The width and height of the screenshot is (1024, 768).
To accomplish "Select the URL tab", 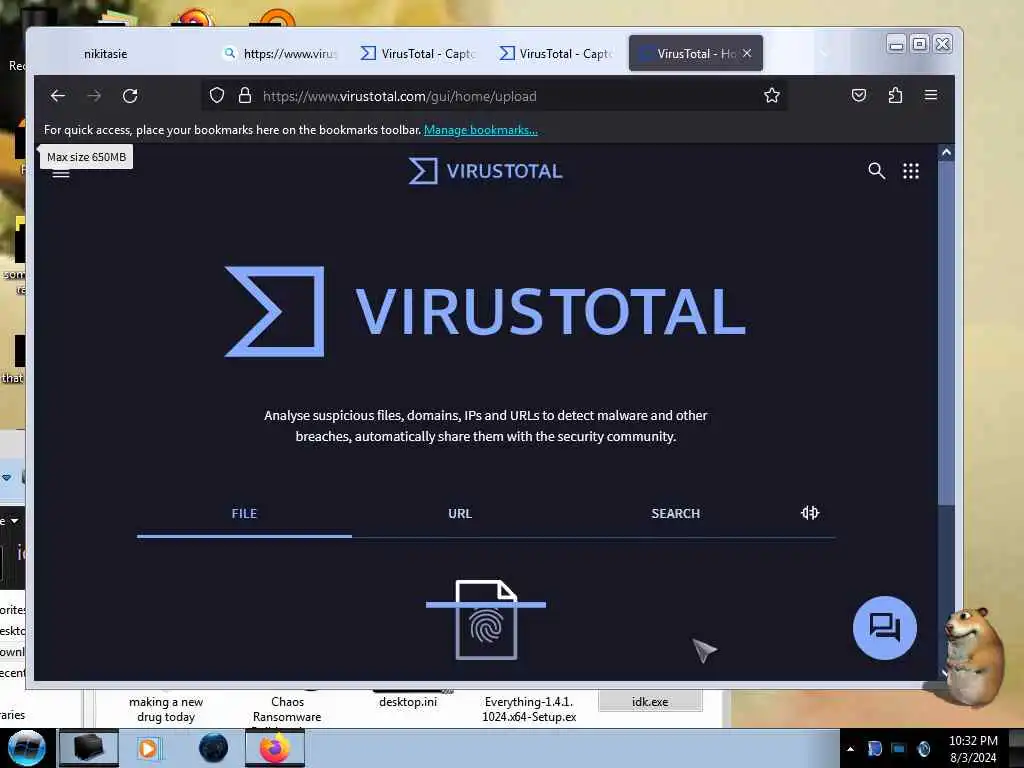I will (460, 513).
